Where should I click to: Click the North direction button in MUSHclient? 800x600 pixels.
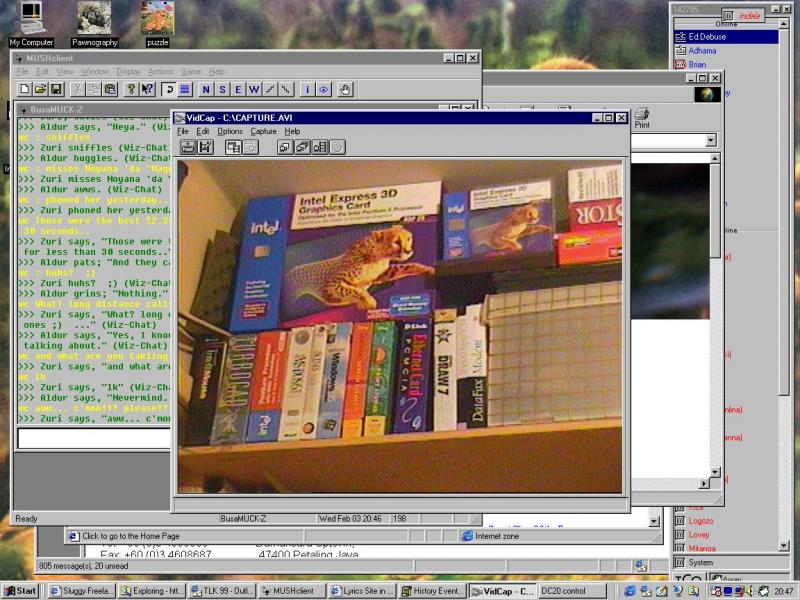click(x=206, y=89)
